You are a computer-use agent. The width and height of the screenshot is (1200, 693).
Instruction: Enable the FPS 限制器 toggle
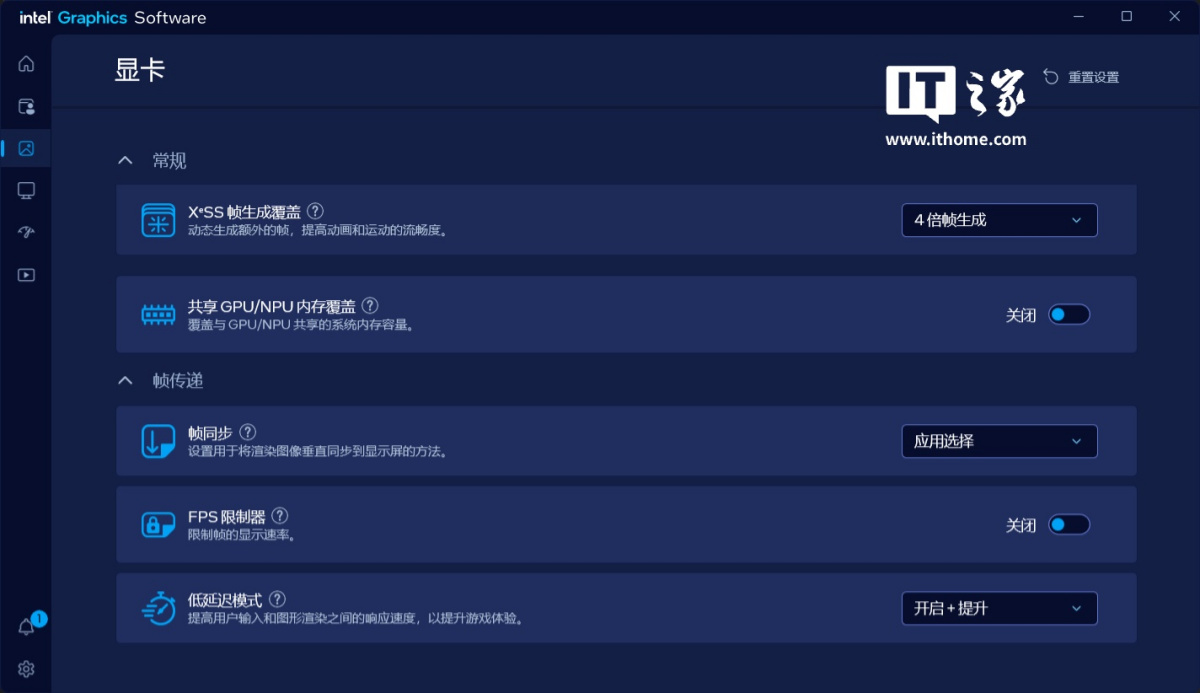click(1068, 525)
